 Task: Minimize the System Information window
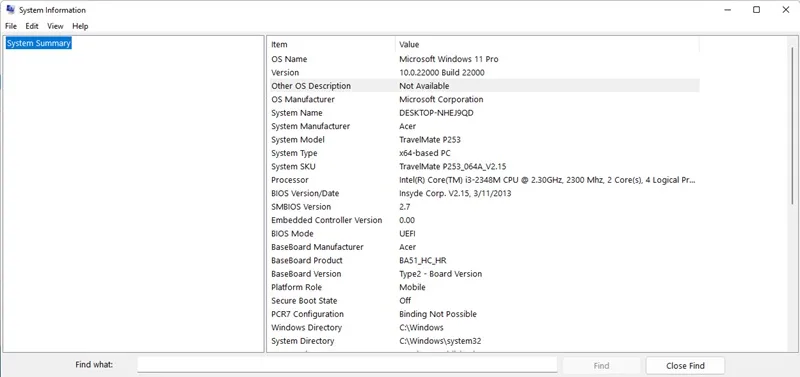click(728, 10)
